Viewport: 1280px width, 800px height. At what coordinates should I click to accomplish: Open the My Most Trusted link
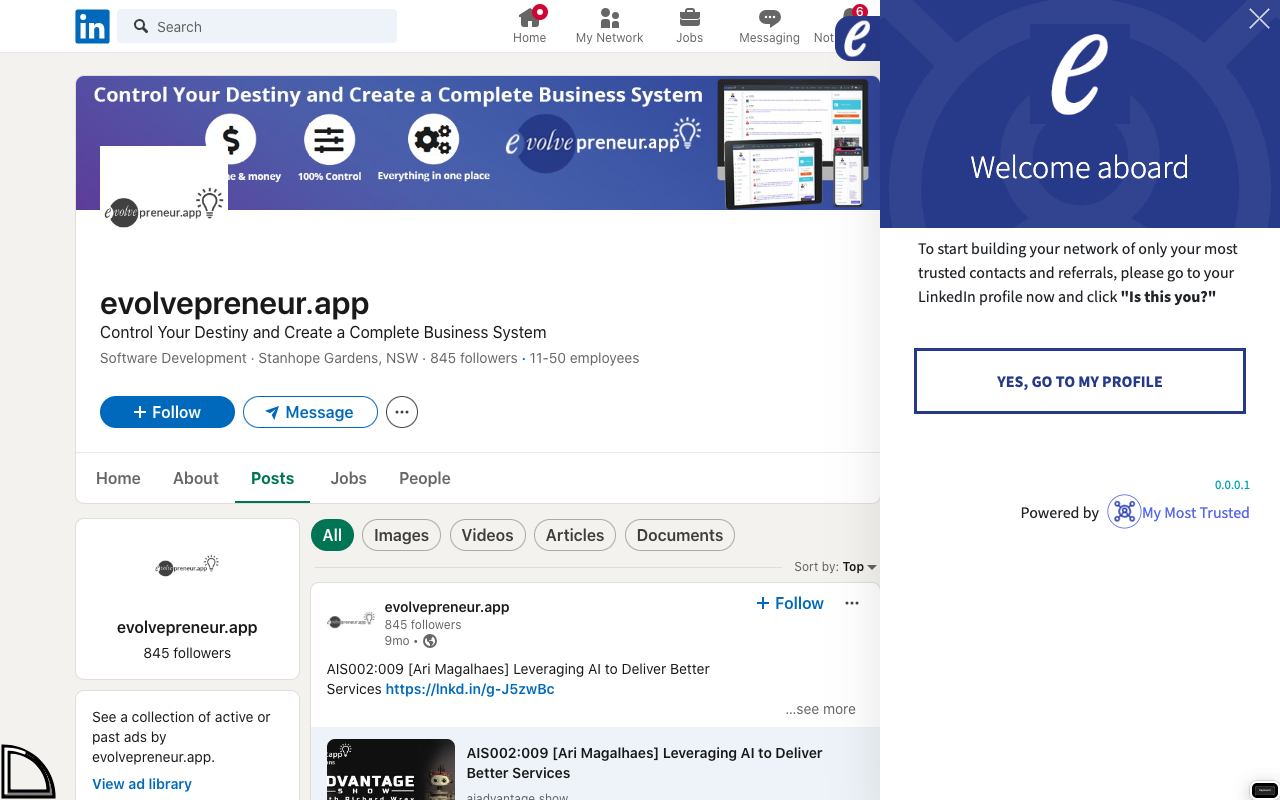click(x=1196, y=512)
